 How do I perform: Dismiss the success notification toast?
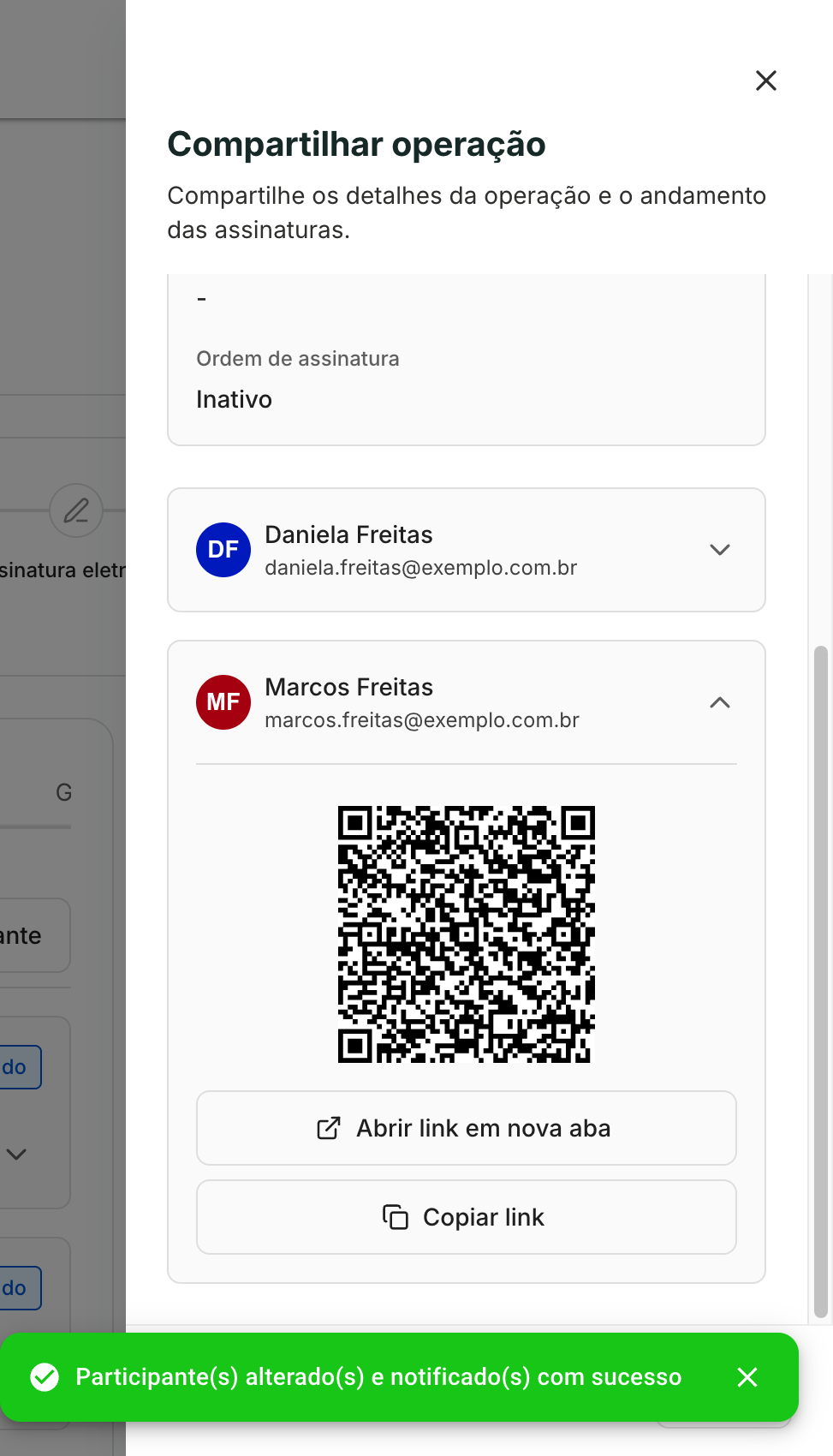pyautogui.click(x=747, y=1377)
